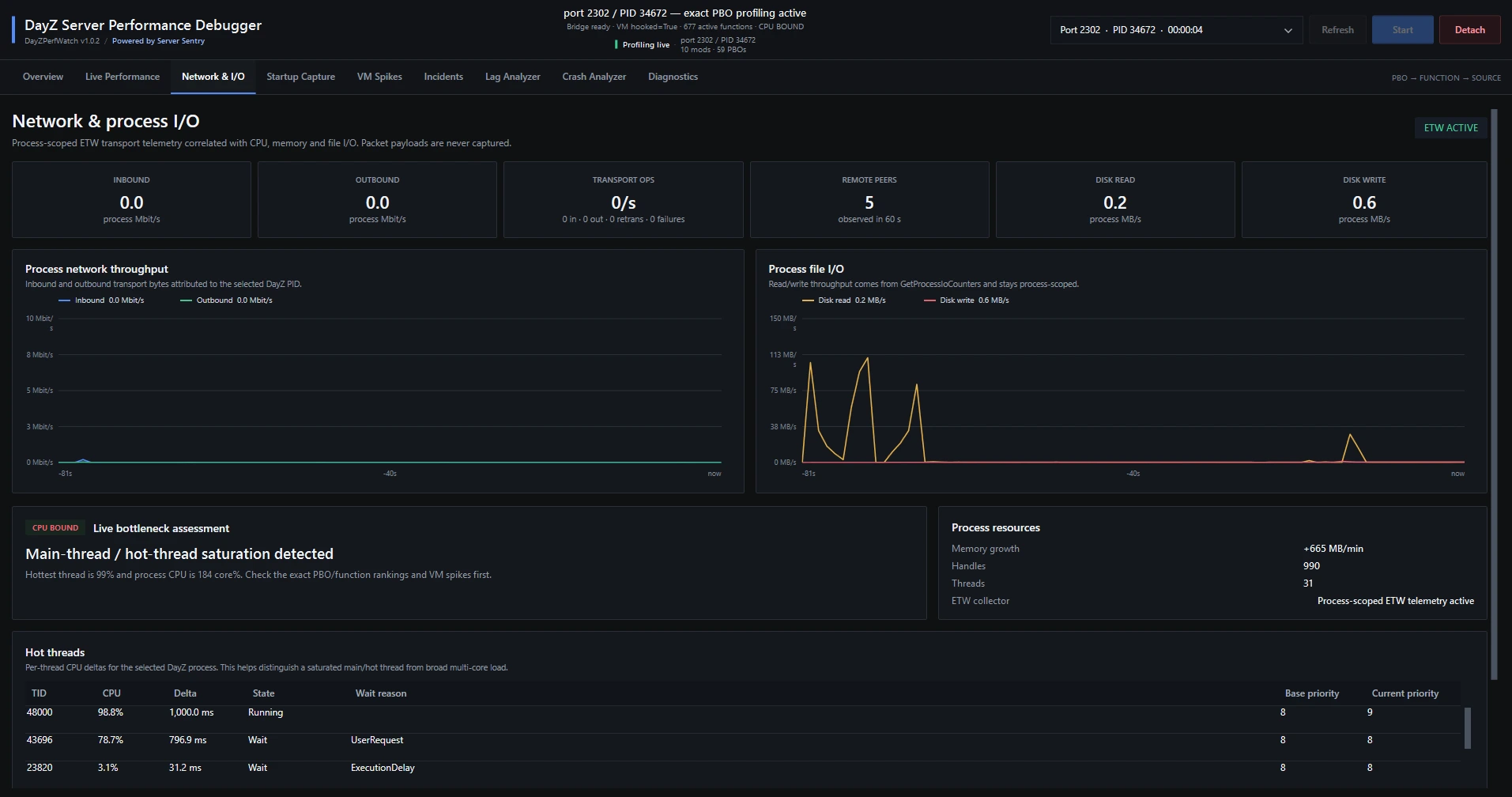The image size is (1512, 797).
Task: Click the TID column header
Action: pos(39,693)
